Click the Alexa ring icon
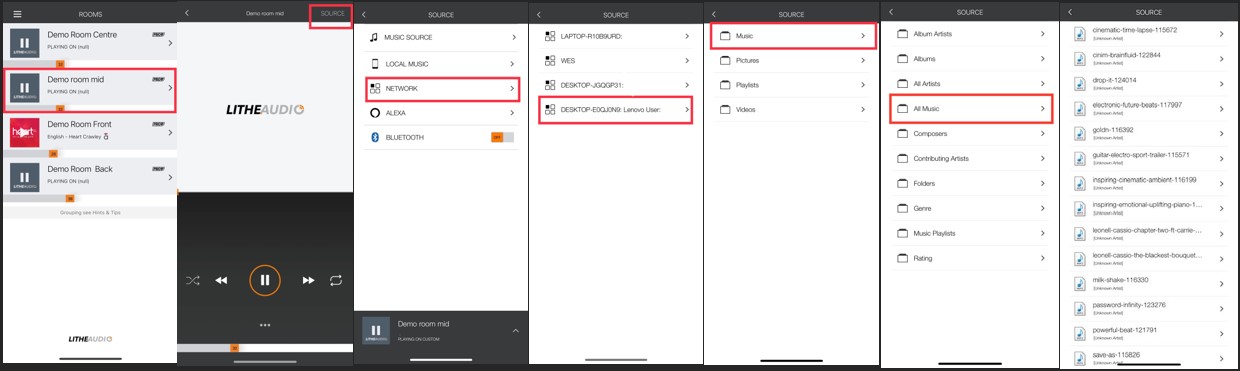Viewport: 1240px width, 371px height. click(374, 113)
